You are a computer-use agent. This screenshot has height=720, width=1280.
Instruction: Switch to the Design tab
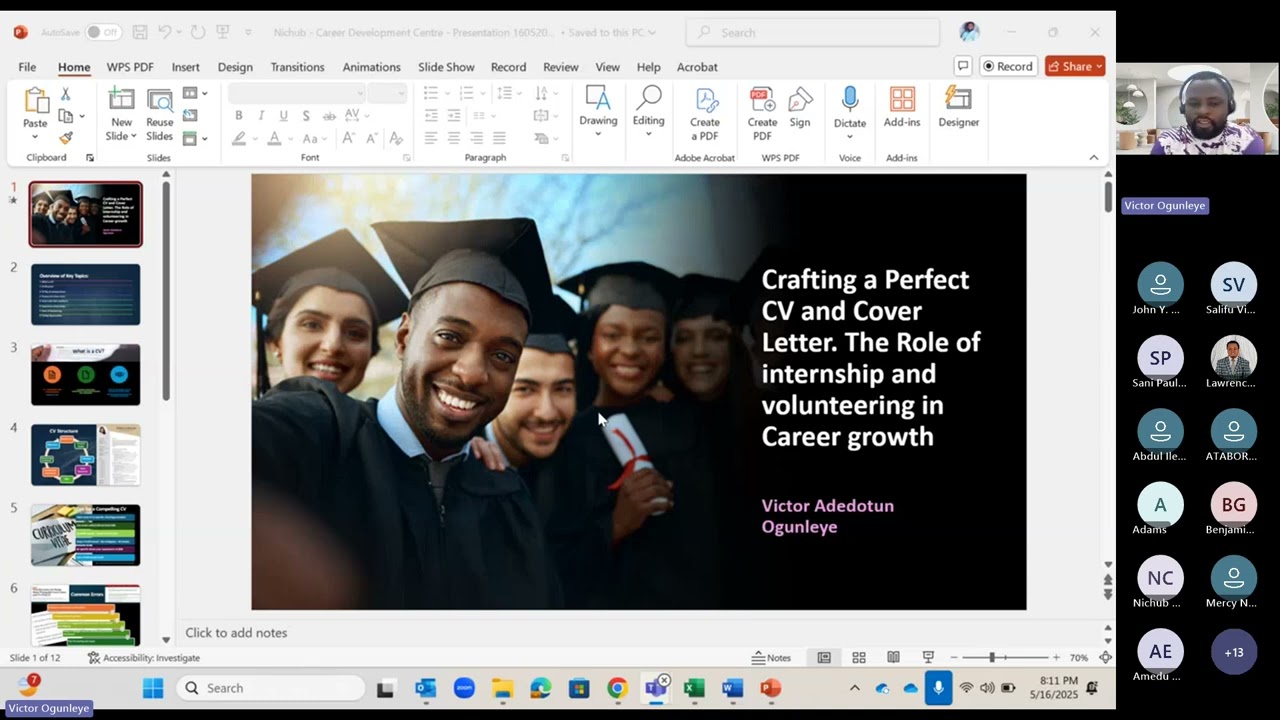pos(235,67)
